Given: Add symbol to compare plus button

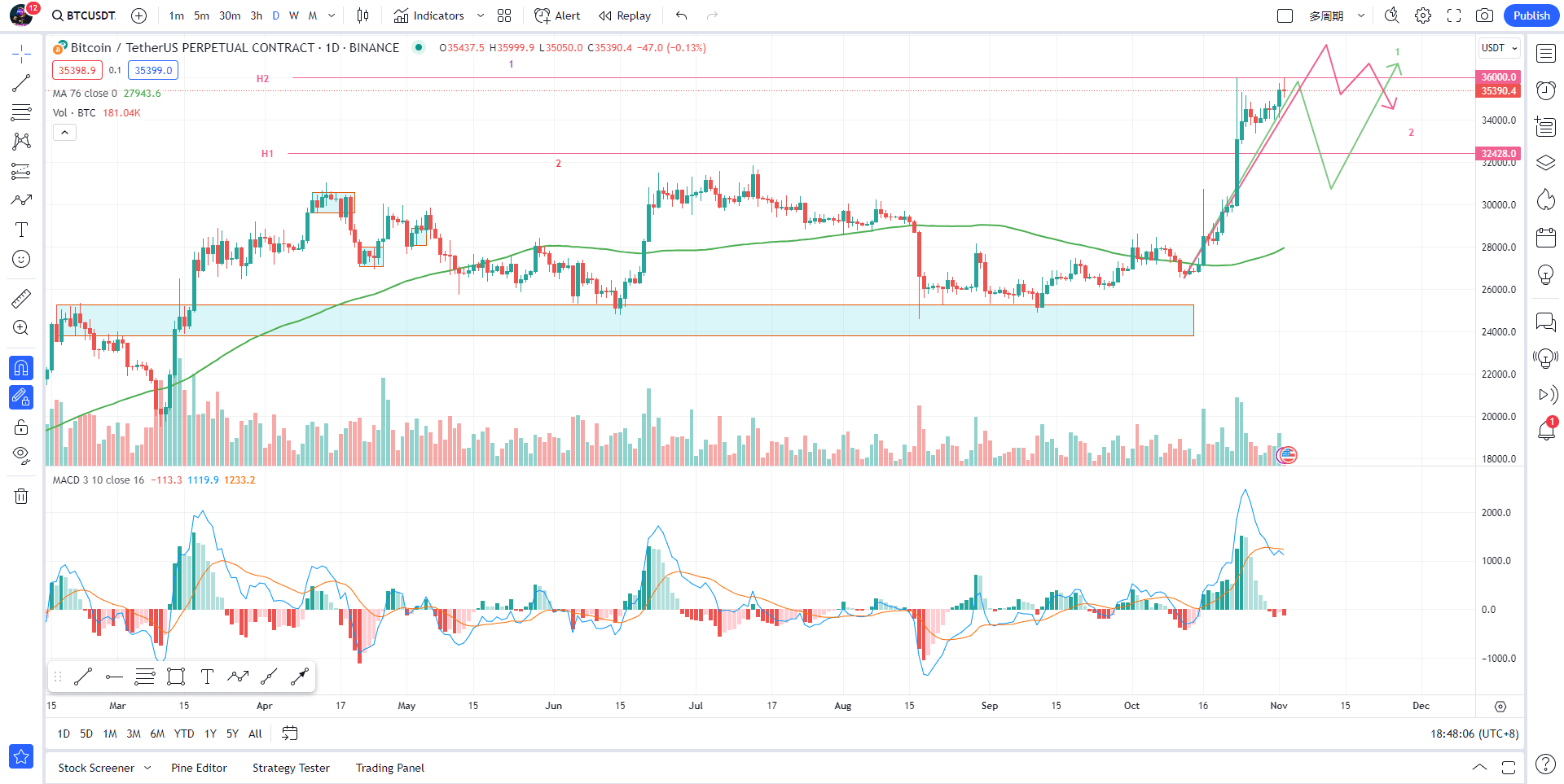Looking at the screenshot, I should 139,15.
